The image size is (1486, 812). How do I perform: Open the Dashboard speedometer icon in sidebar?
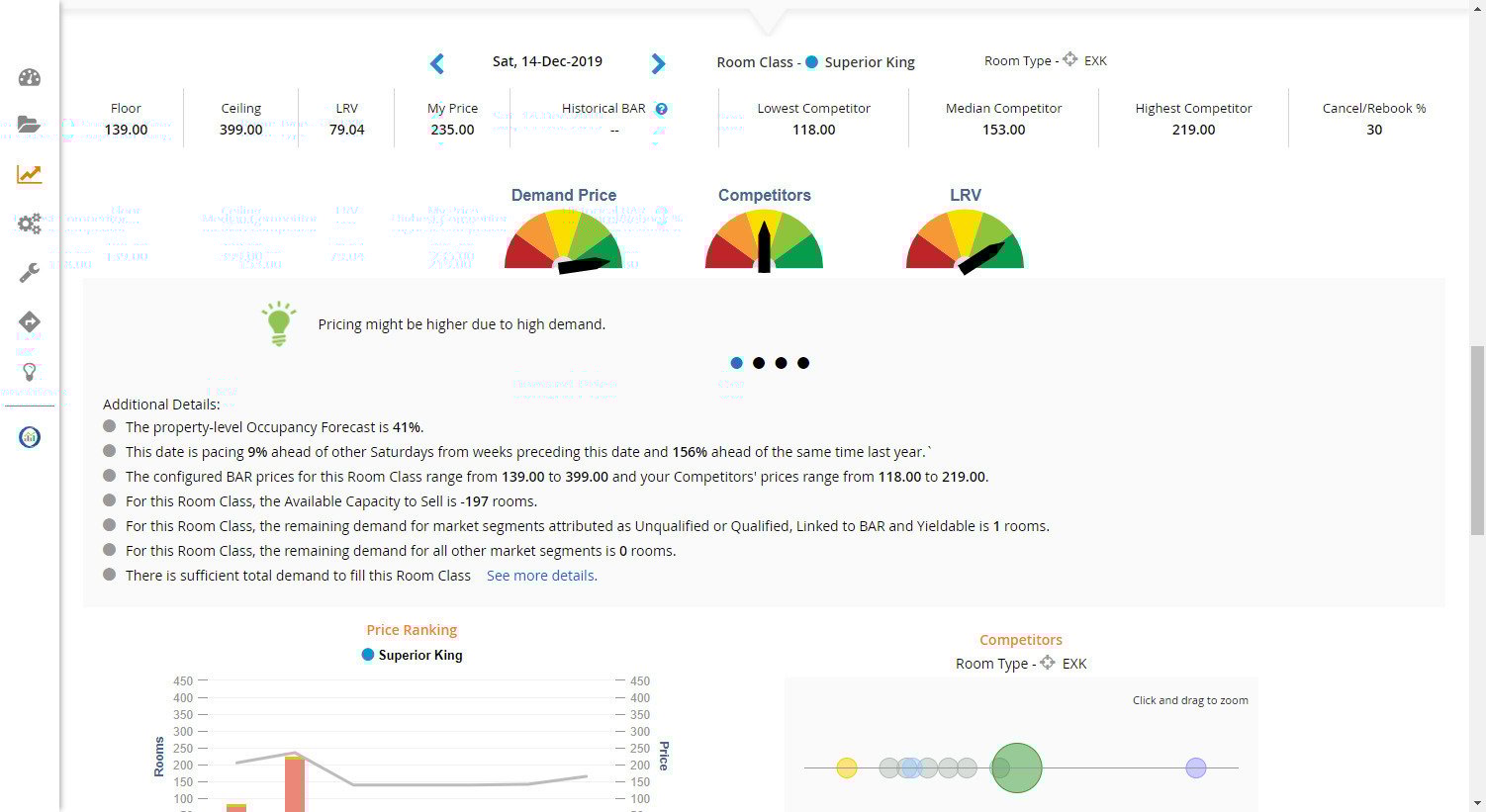click(29, 77)
